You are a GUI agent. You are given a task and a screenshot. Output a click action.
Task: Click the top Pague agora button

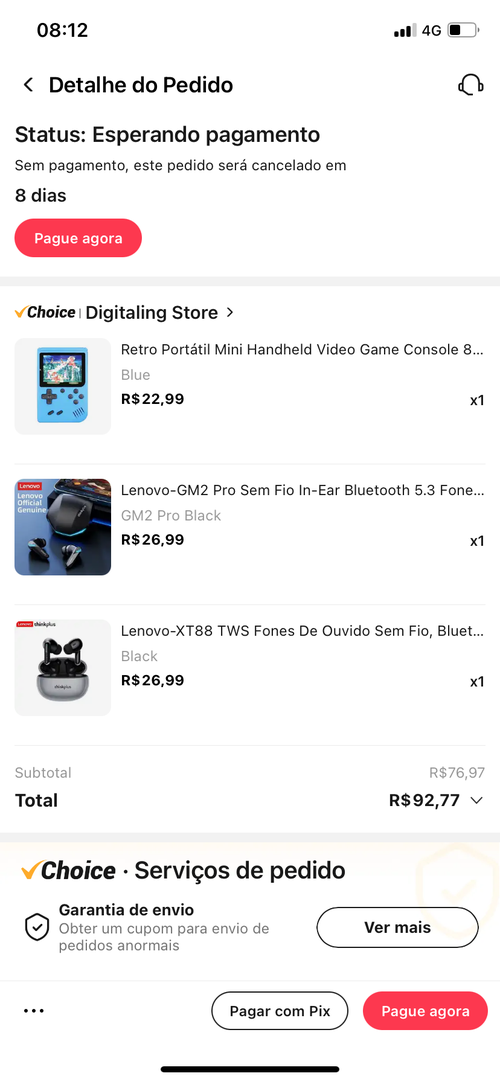pos(78,238)
